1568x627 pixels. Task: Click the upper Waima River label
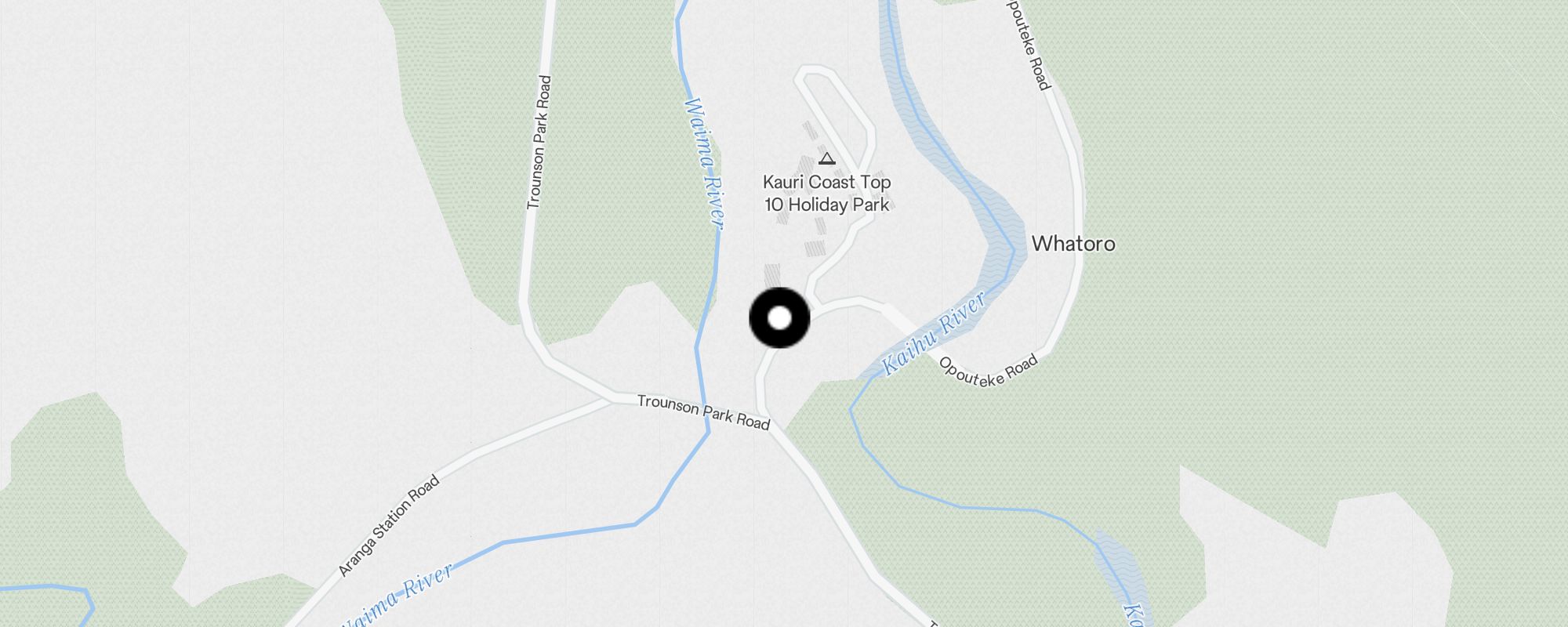pos(704,163)
